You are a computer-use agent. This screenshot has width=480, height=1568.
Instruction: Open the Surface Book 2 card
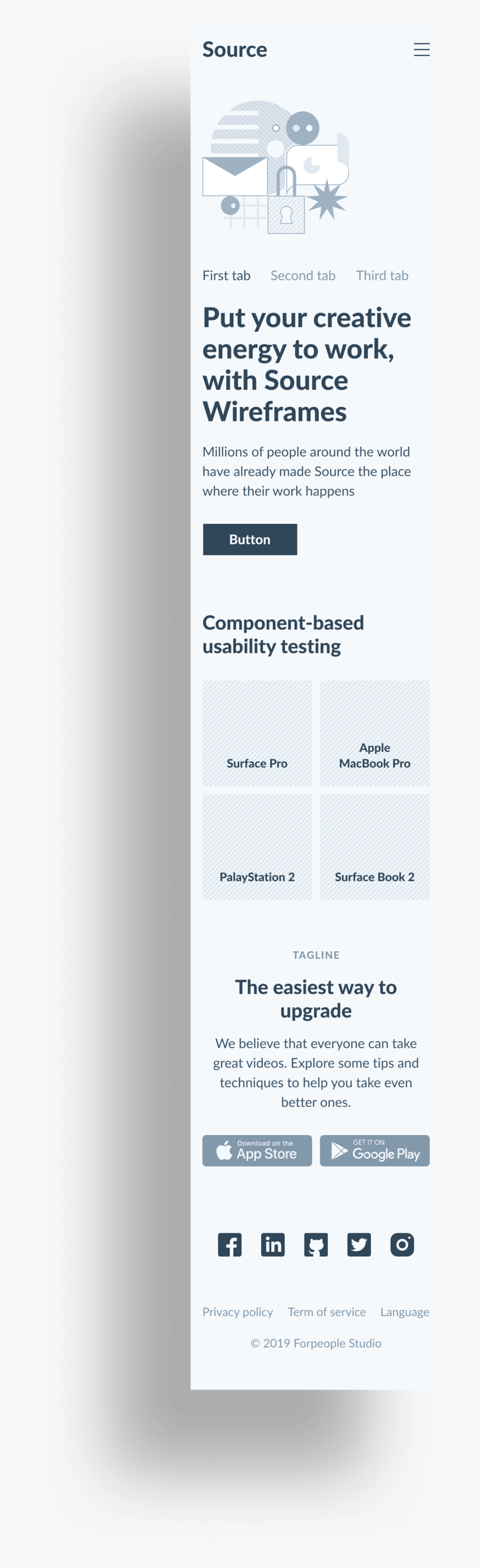375,847
